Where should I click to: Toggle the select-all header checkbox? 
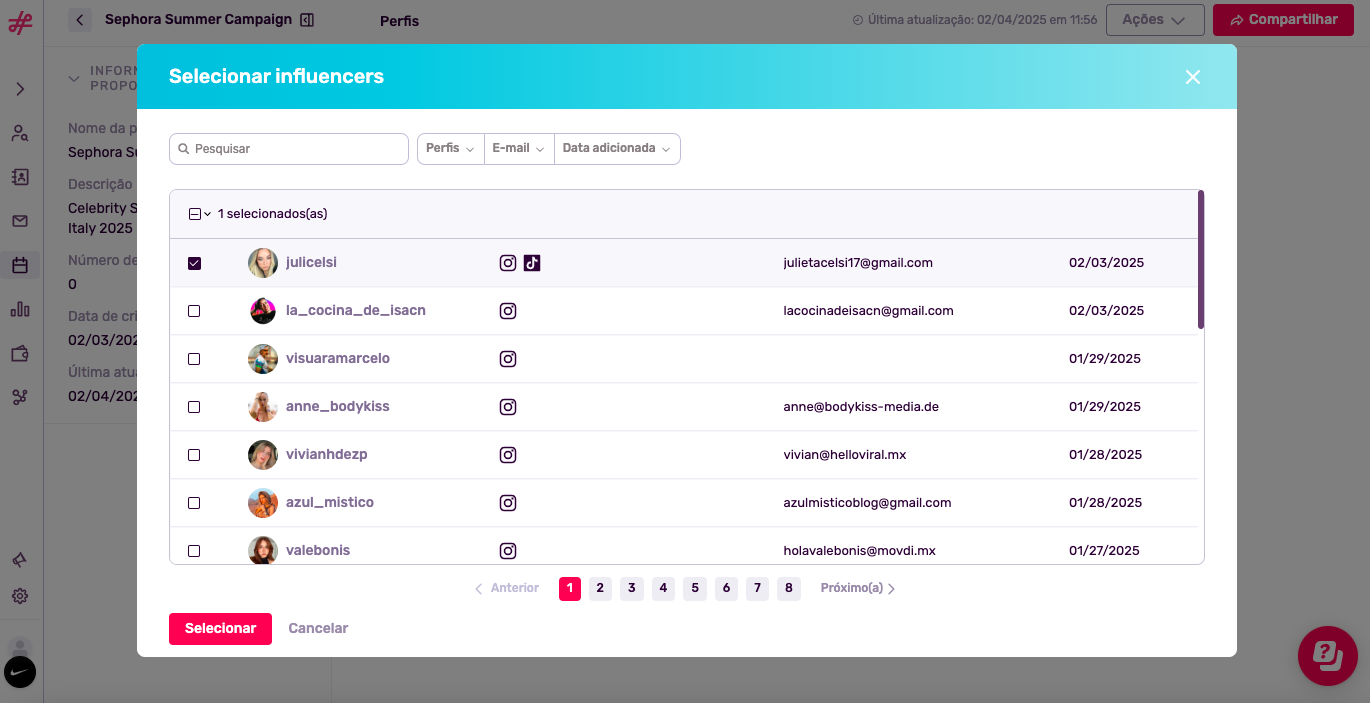coord(195,214)
